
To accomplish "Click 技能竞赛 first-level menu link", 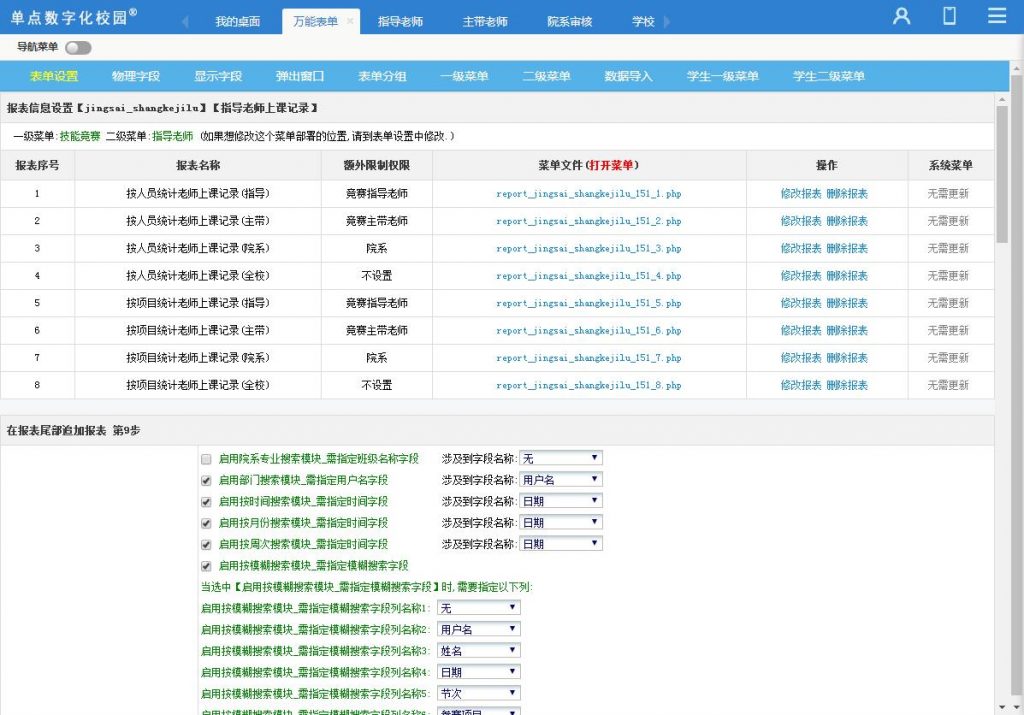I will tap(80, 136).
